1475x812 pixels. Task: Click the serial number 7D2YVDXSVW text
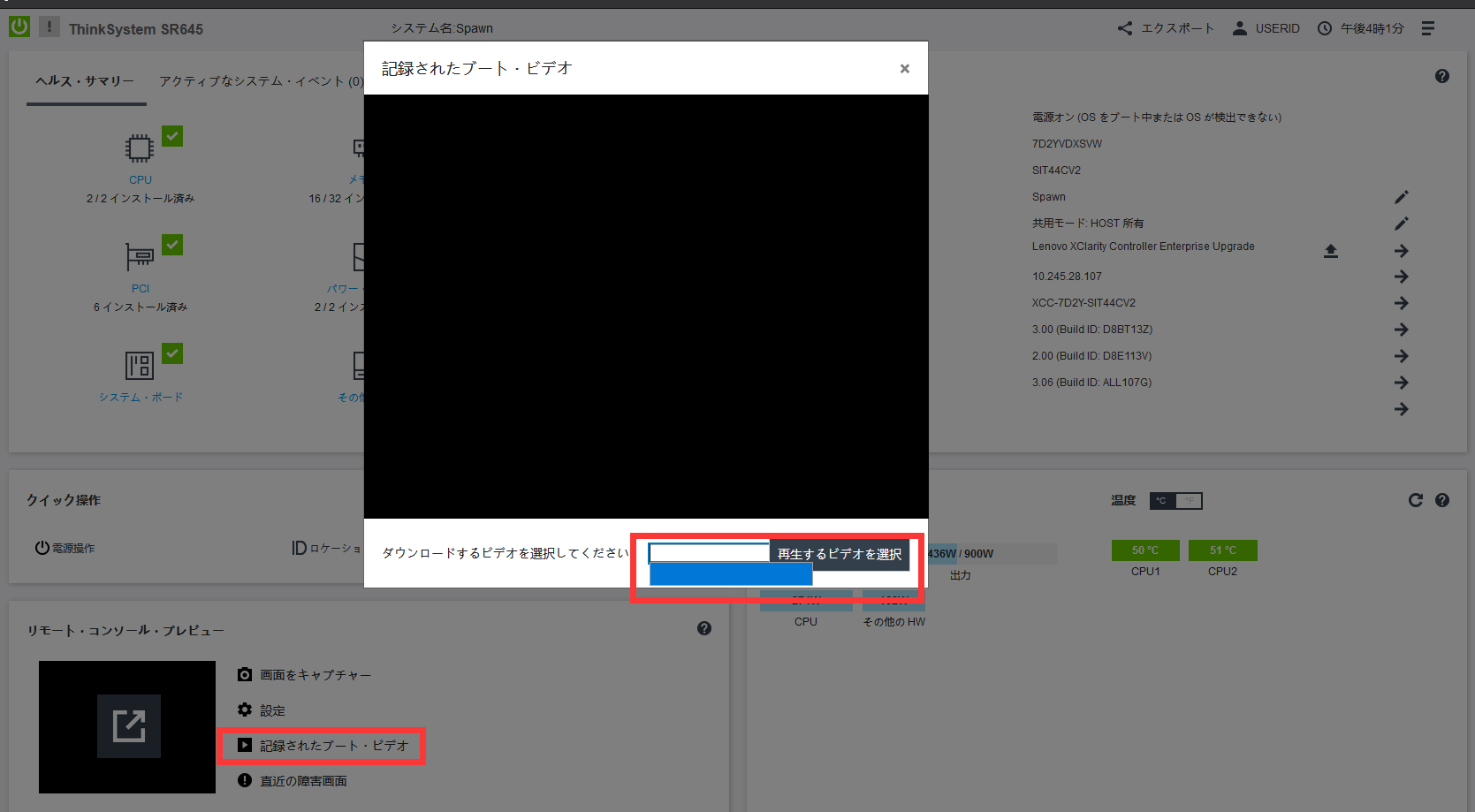click(1067, 144)
